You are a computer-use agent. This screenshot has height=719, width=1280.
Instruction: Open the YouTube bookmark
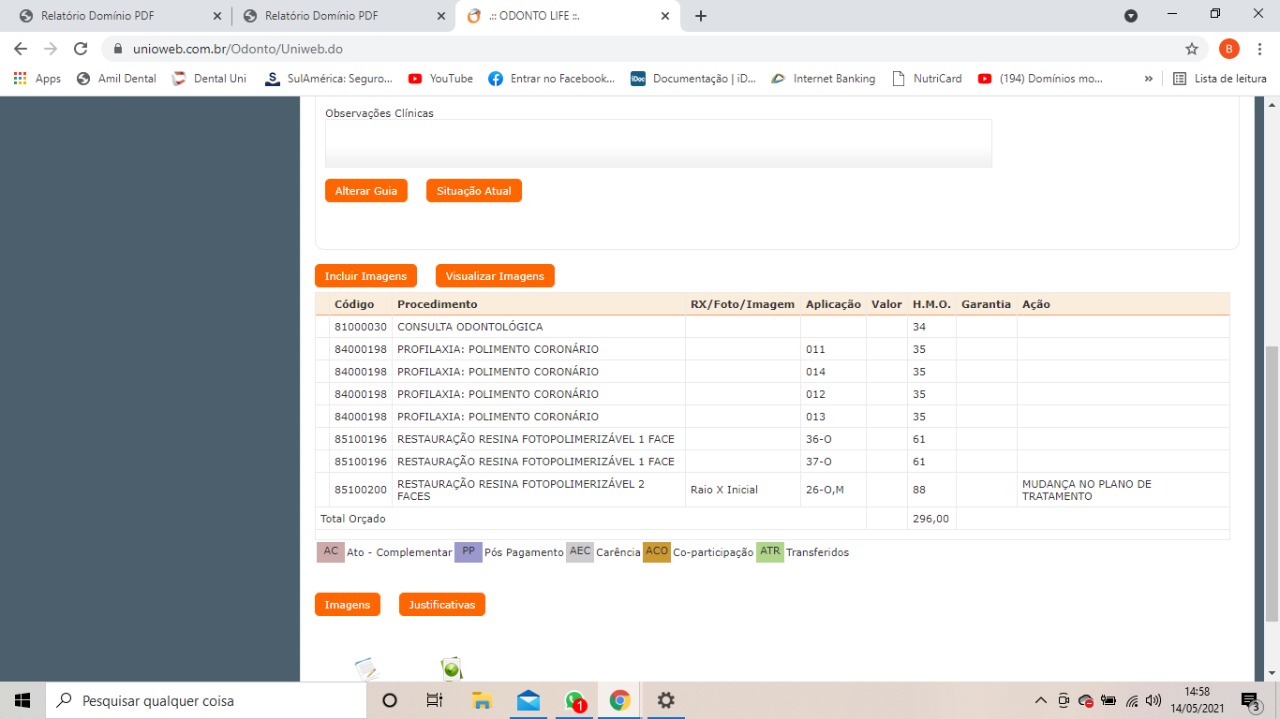tap(440, 79)
